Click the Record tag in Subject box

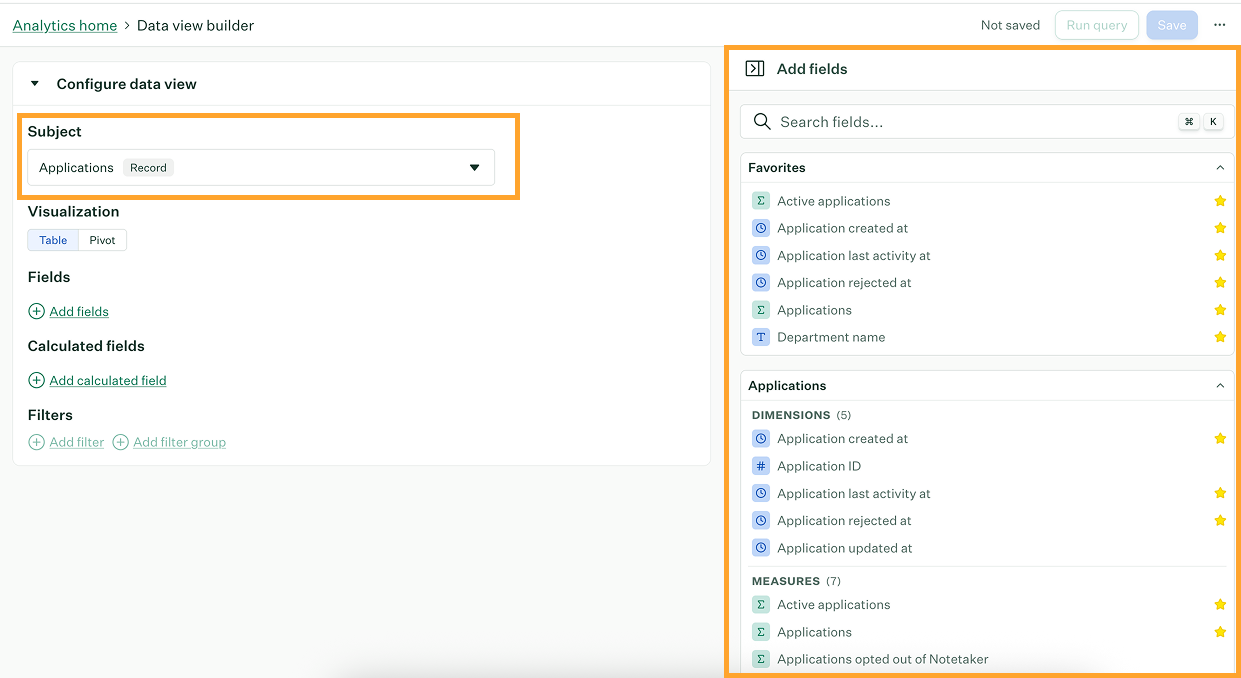(148, 168)
